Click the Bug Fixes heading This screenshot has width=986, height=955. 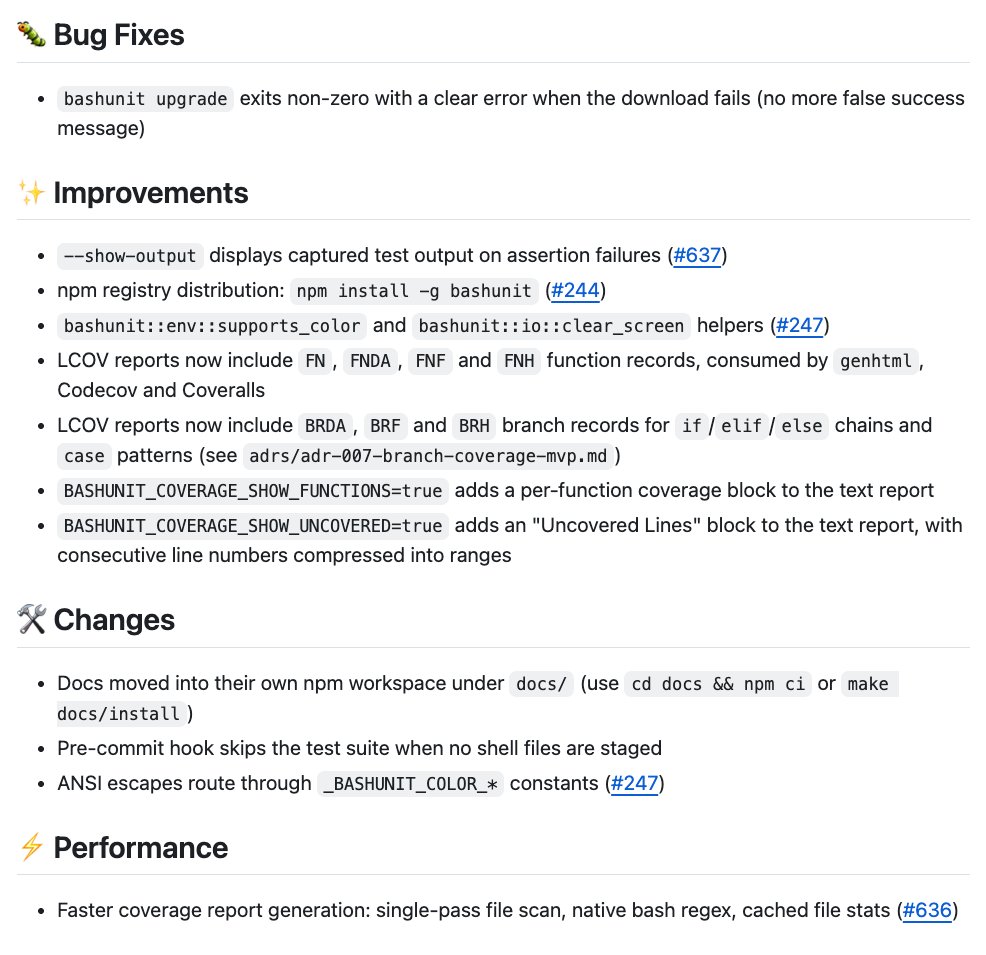point(119,35)
